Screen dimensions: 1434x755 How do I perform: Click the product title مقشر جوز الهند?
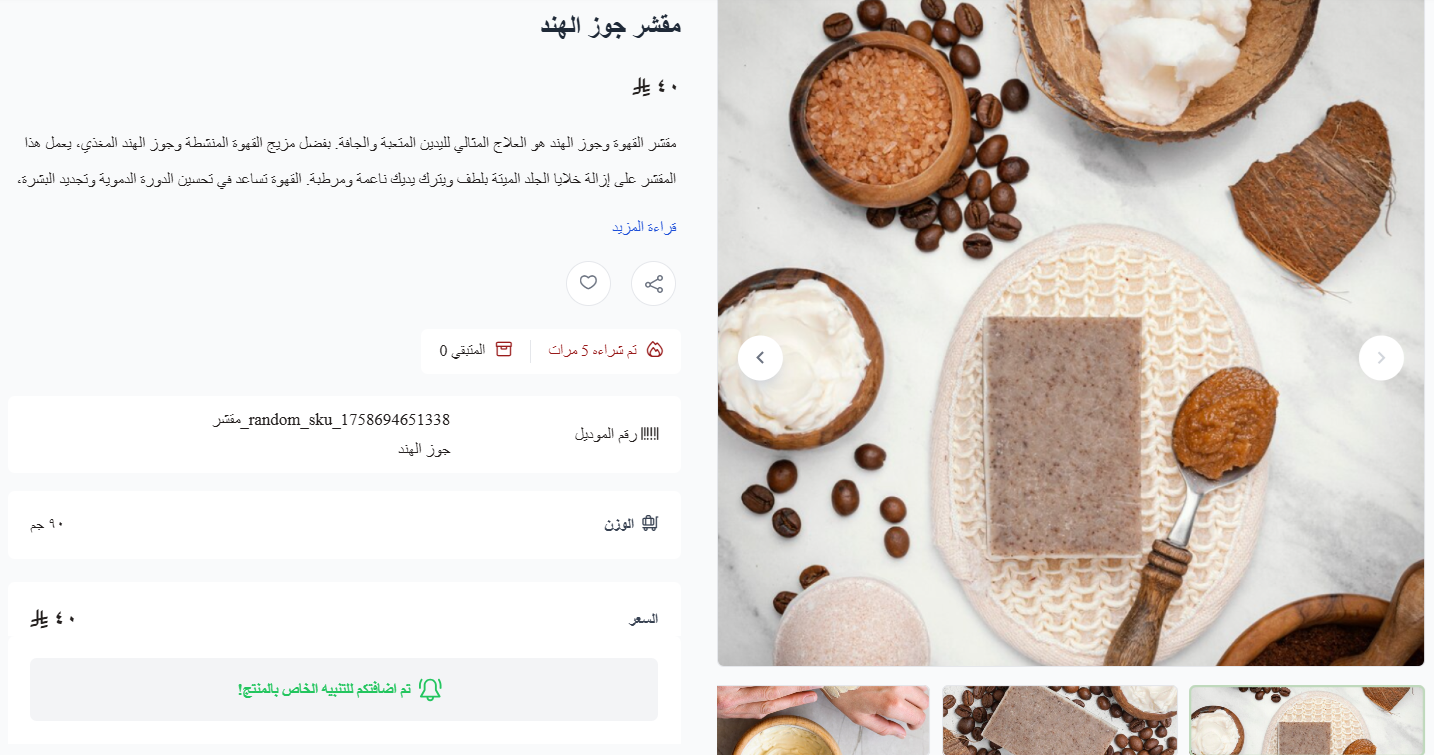[611, 25]
